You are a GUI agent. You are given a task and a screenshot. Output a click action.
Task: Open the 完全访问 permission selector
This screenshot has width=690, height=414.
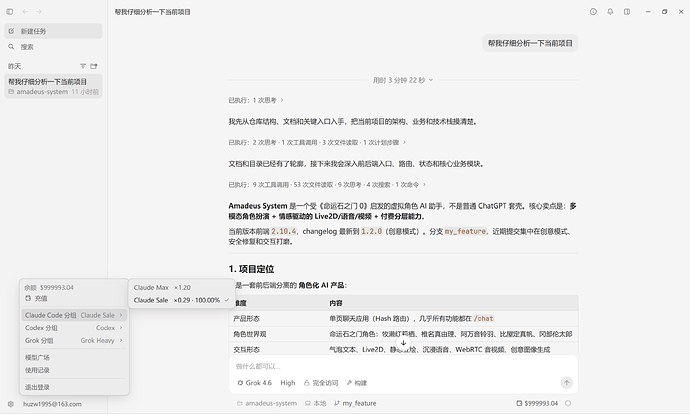(x=321, y=383)
